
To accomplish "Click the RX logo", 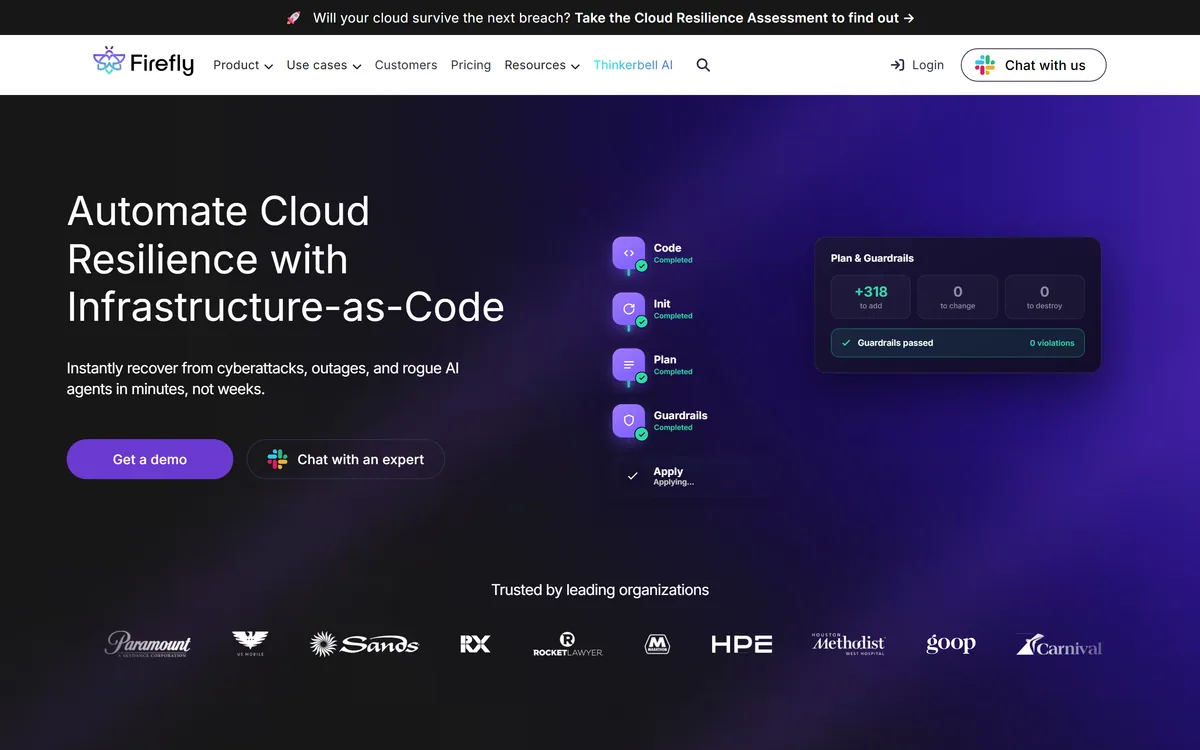I will 475,644.
